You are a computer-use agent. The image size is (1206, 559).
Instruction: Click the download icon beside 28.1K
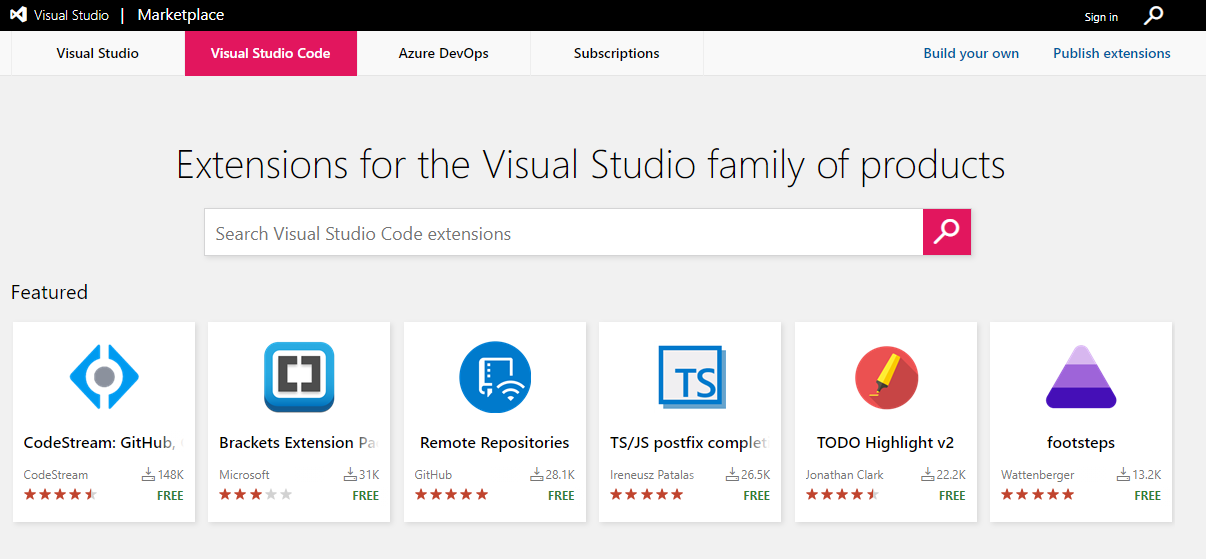537,474
